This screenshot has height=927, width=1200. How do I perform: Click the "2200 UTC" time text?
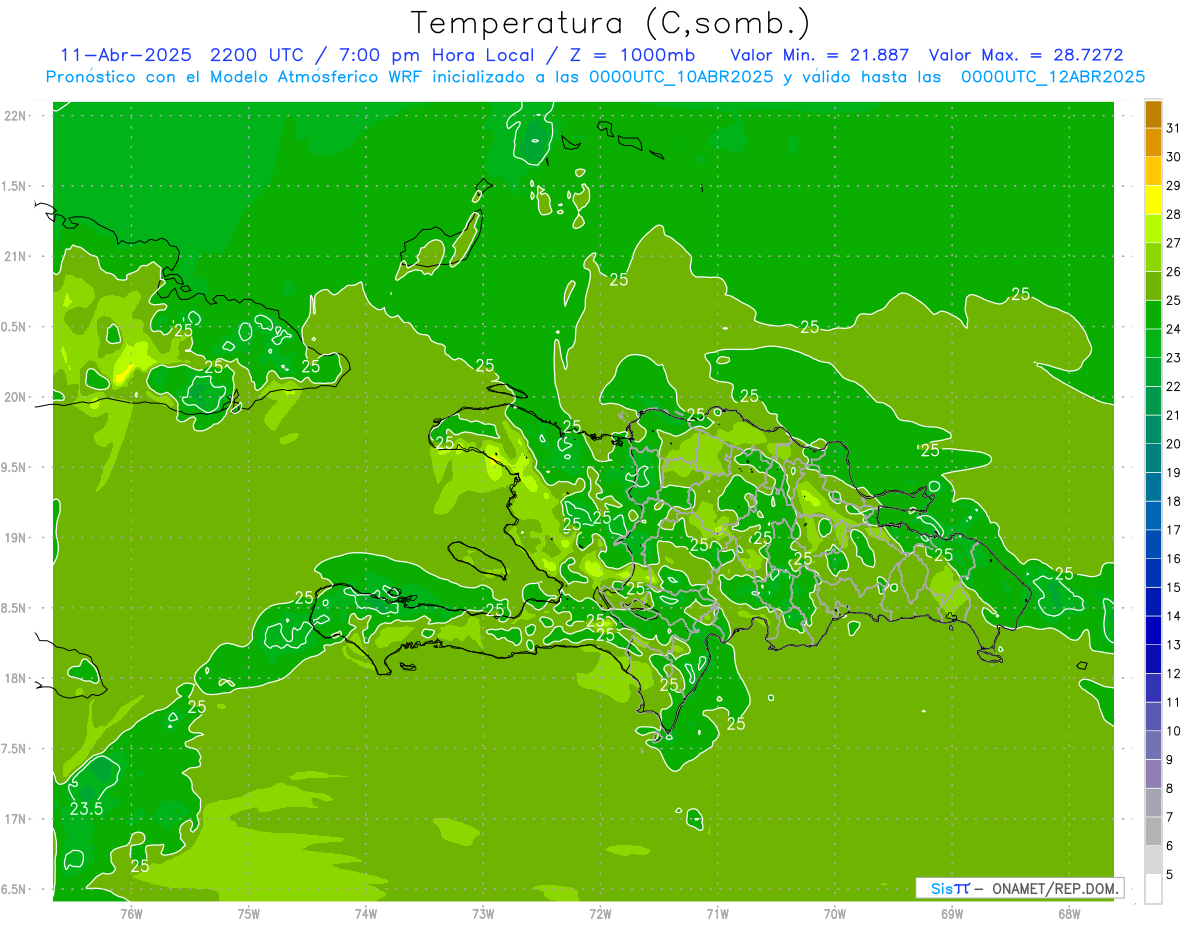tap(260, 54)
